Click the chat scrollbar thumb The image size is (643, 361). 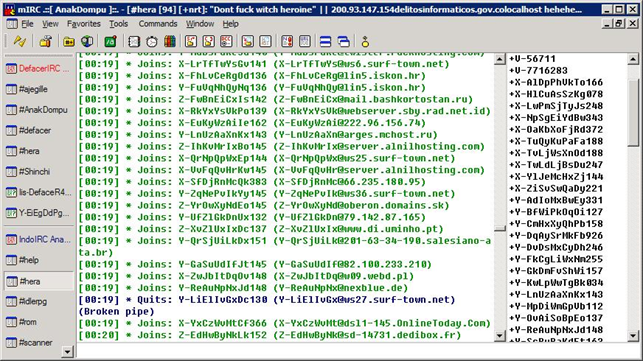pos(499,229)
